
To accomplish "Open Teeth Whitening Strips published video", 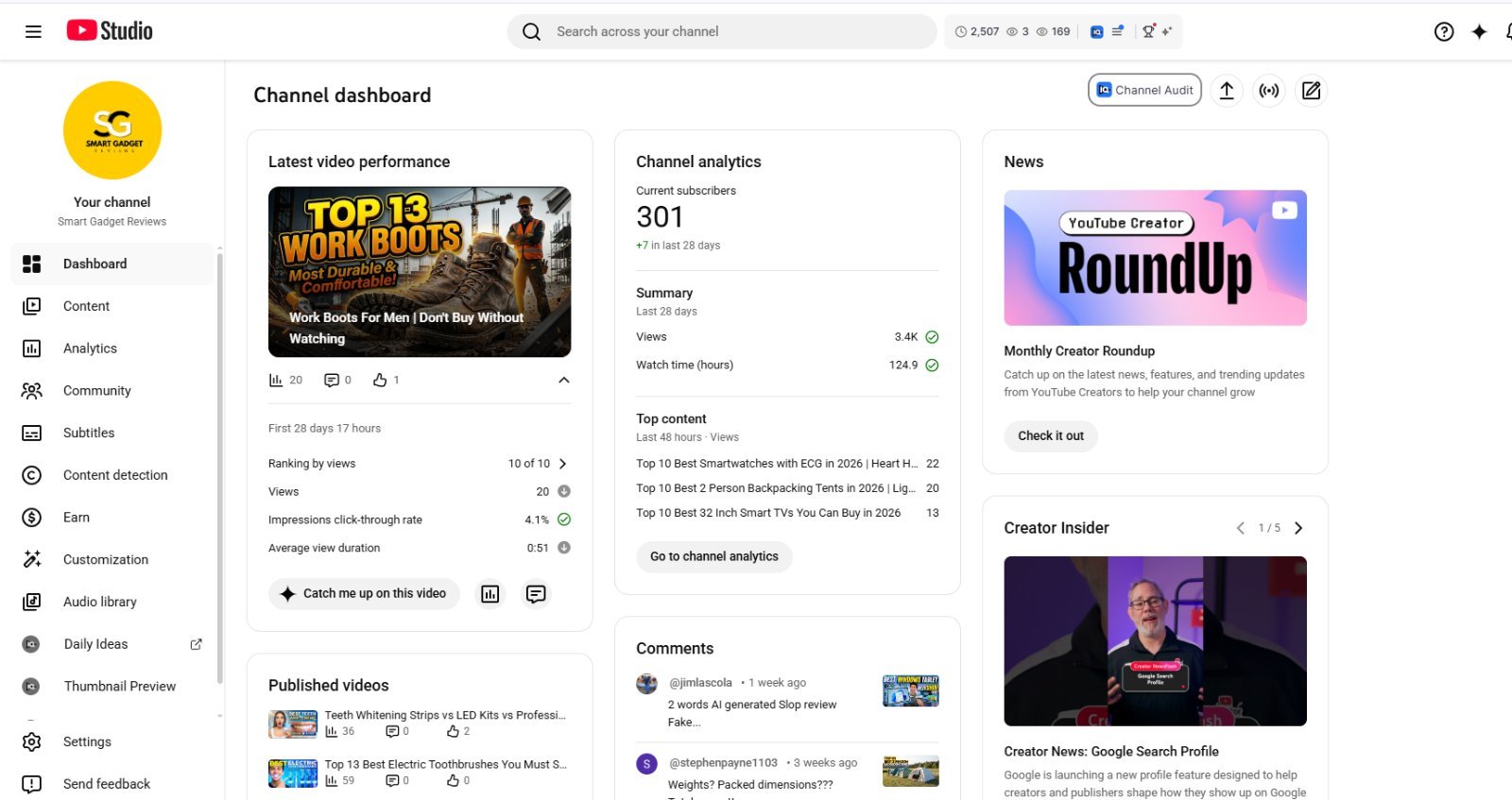I will click(x=445, y=715).
